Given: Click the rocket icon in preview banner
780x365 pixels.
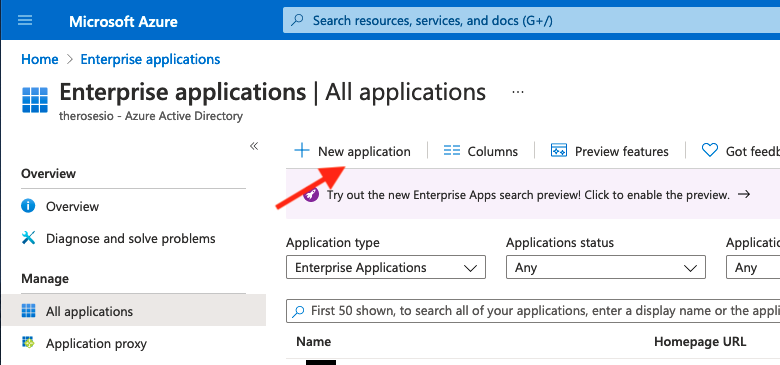Looking at the screenshot, I should pos(311,195).
